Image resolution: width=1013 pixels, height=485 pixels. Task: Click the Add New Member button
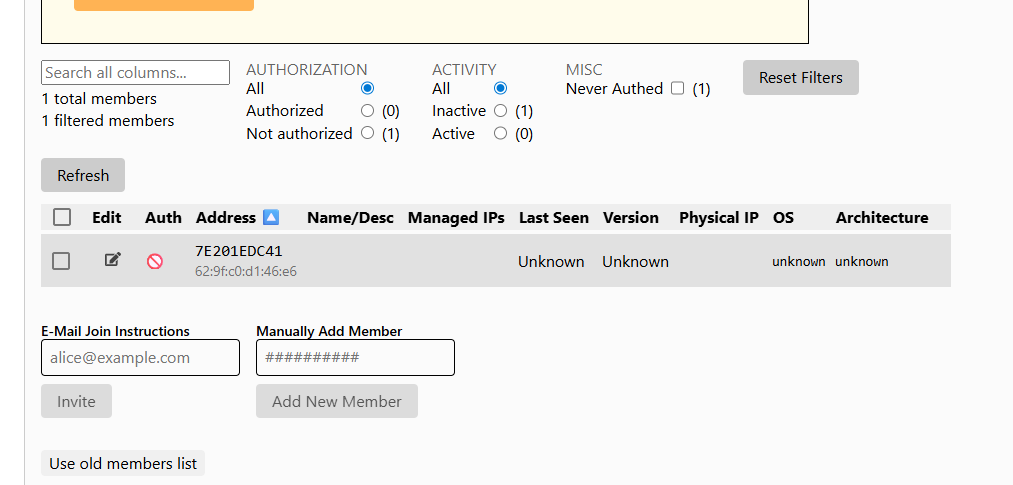[337, 401]
